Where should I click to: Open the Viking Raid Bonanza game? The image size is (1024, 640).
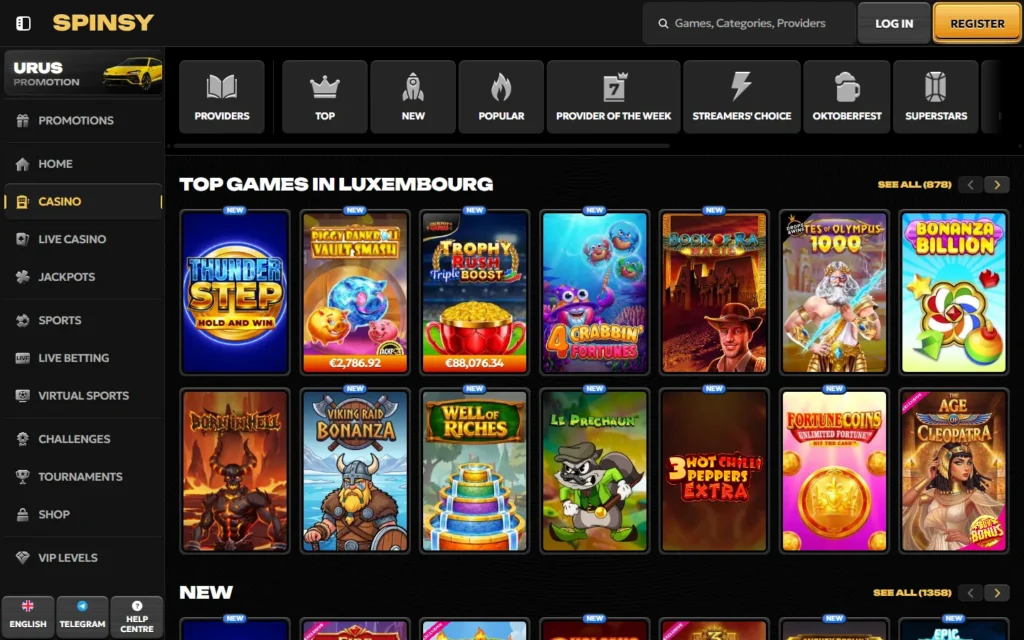[x=355, y=471]
